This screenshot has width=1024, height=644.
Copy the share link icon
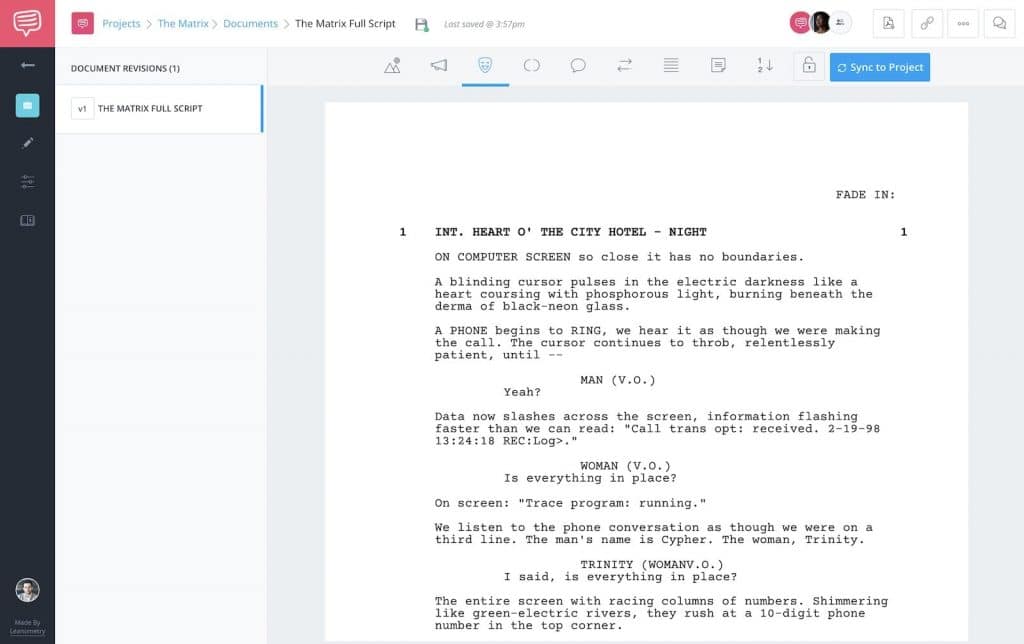pos(927,22)
